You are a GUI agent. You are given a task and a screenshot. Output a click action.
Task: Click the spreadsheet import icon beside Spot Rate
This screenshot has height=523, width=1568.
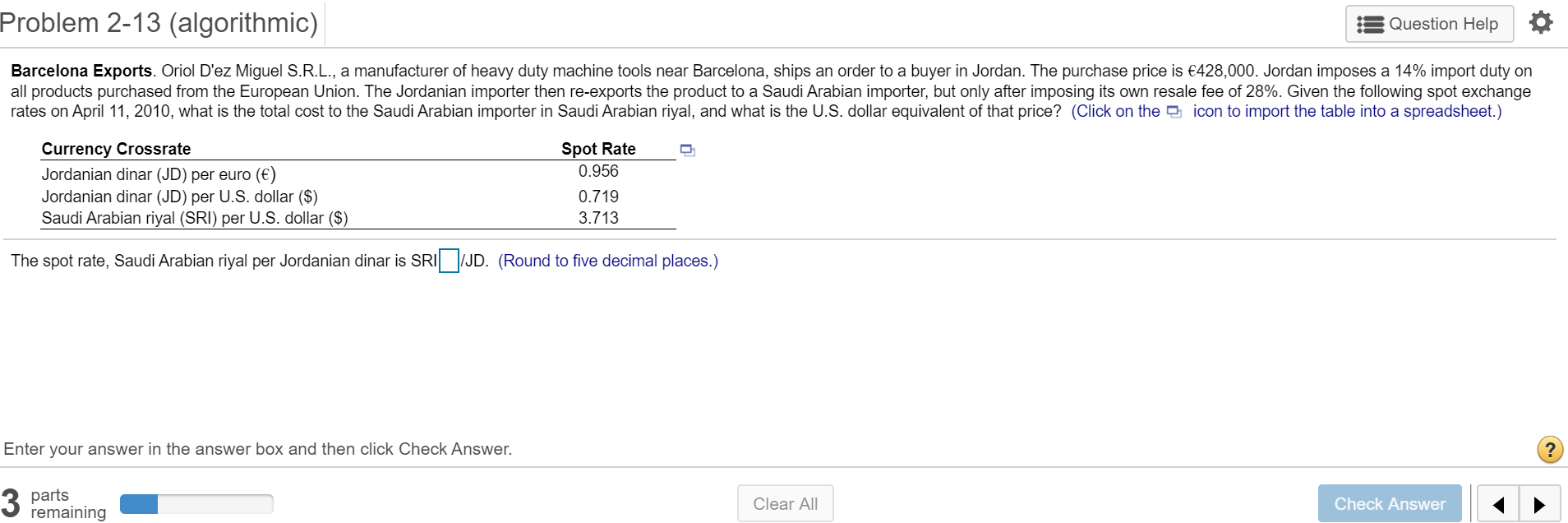click(x=687, y=149)
